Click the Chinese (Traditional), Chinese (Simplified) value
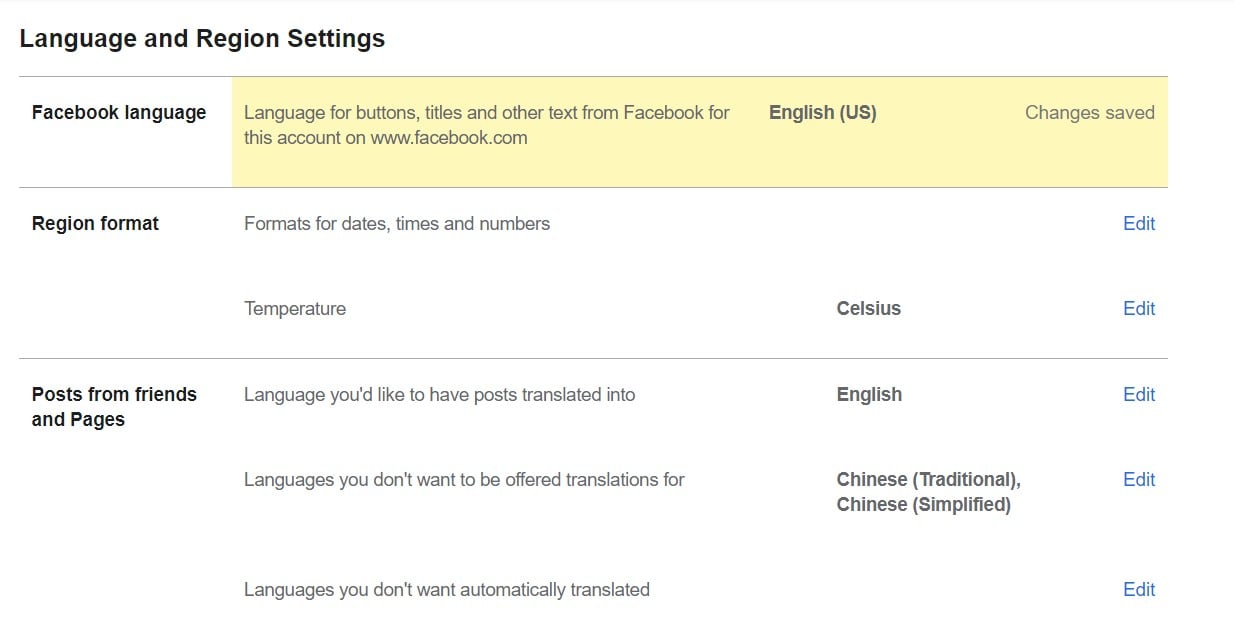 pyautogui.click(x=928, y=492)
